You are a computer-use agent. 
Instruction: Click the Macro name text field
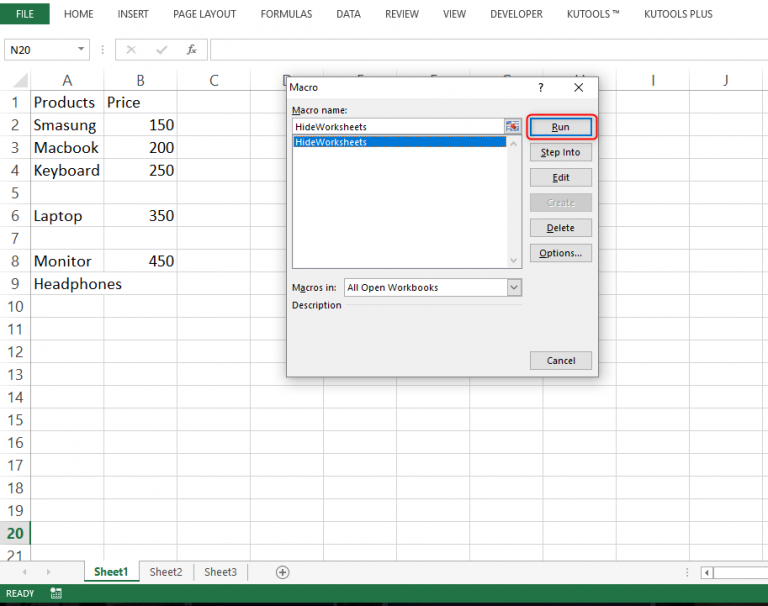(398, 127)
